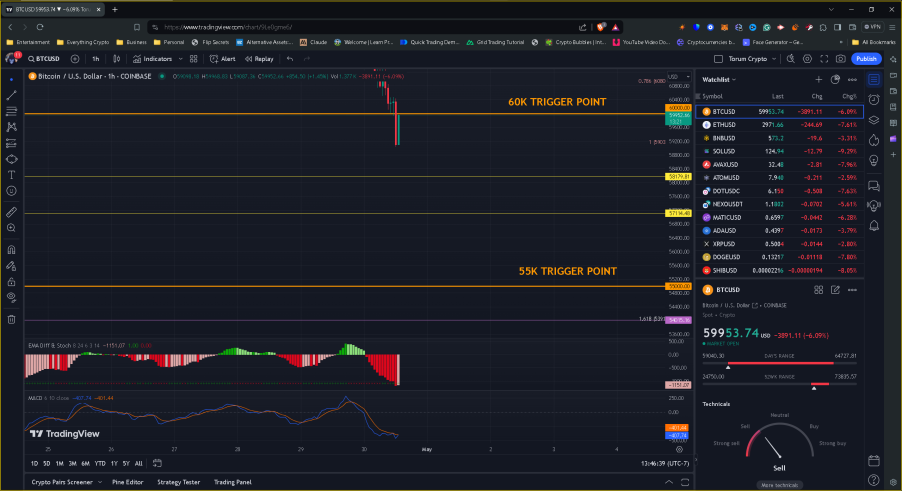The image size is (902, 491).
Task: Take a chart snapshot with camera icon
Action: pyautogui.click(x=841, y=59)
